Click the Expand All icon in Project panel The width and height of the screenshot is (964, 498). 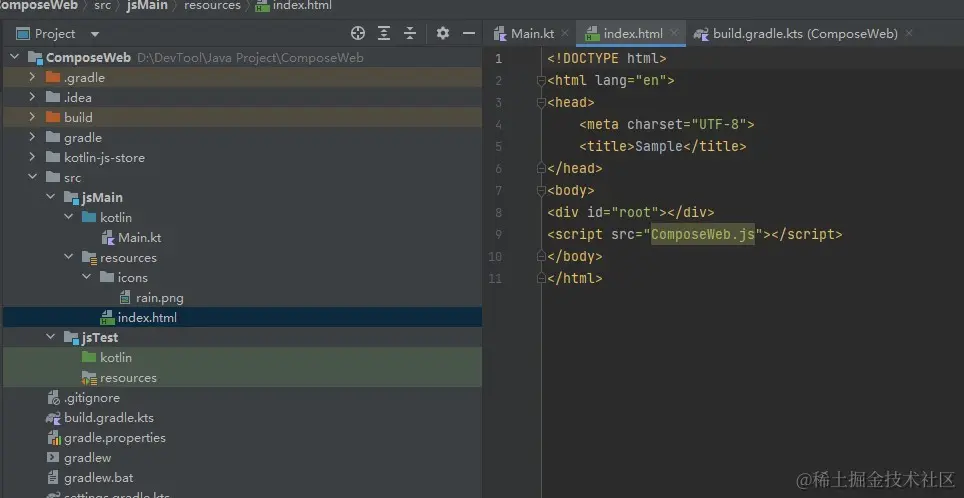(x=384, y=33)
